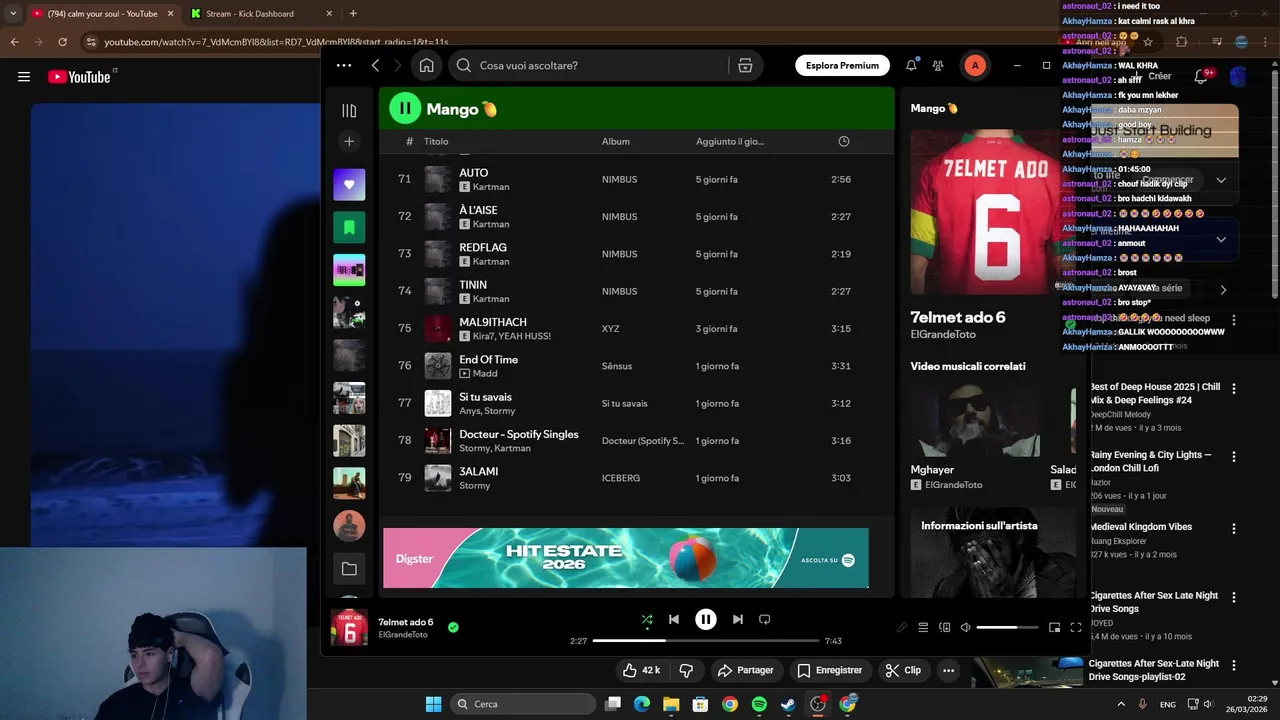Adjust the Spotify volume slider
Viewport: 1280px width, 720px height.
click(1007, 627)
